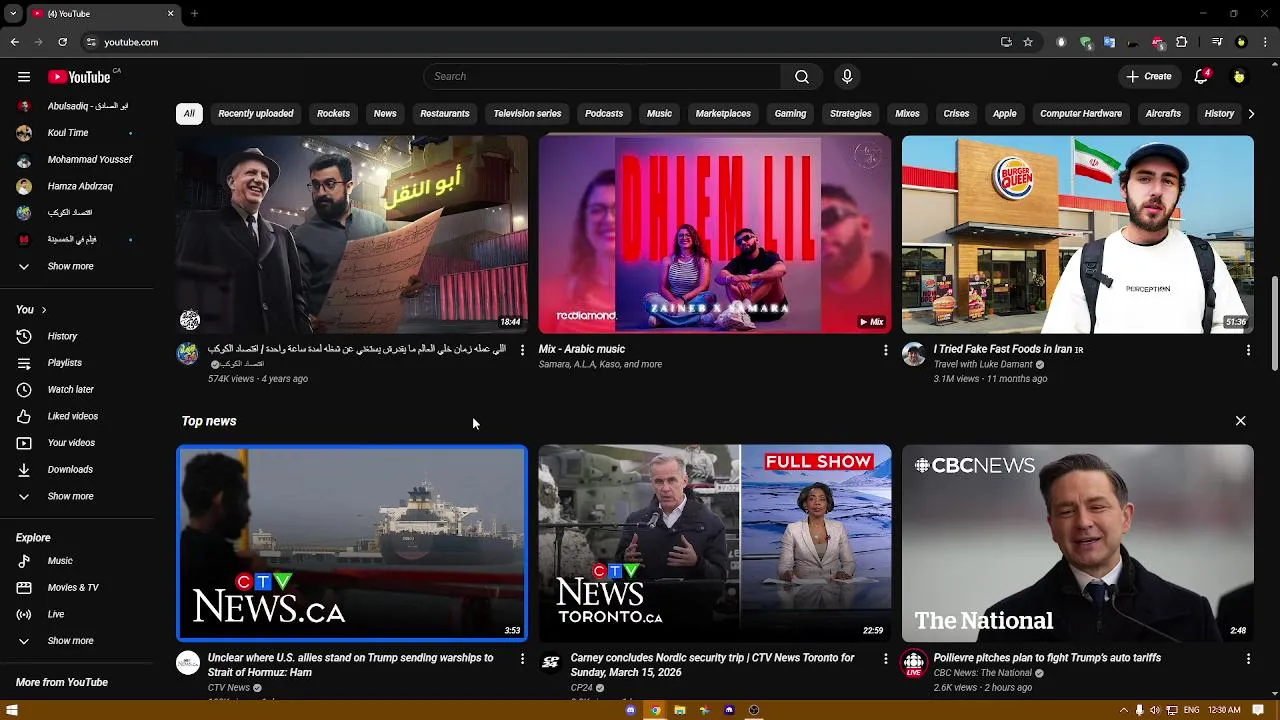Viewport: 1280px width, 720px height.
Task: Select the All filter chip
Action: pos(189,113)
